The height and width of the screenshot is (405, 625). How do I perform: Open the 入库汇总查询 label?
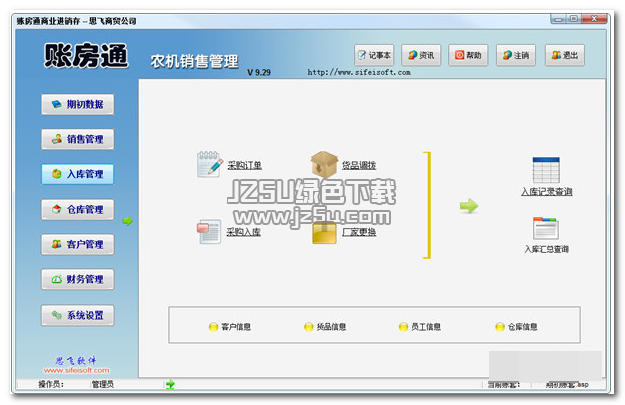(546, 249)
